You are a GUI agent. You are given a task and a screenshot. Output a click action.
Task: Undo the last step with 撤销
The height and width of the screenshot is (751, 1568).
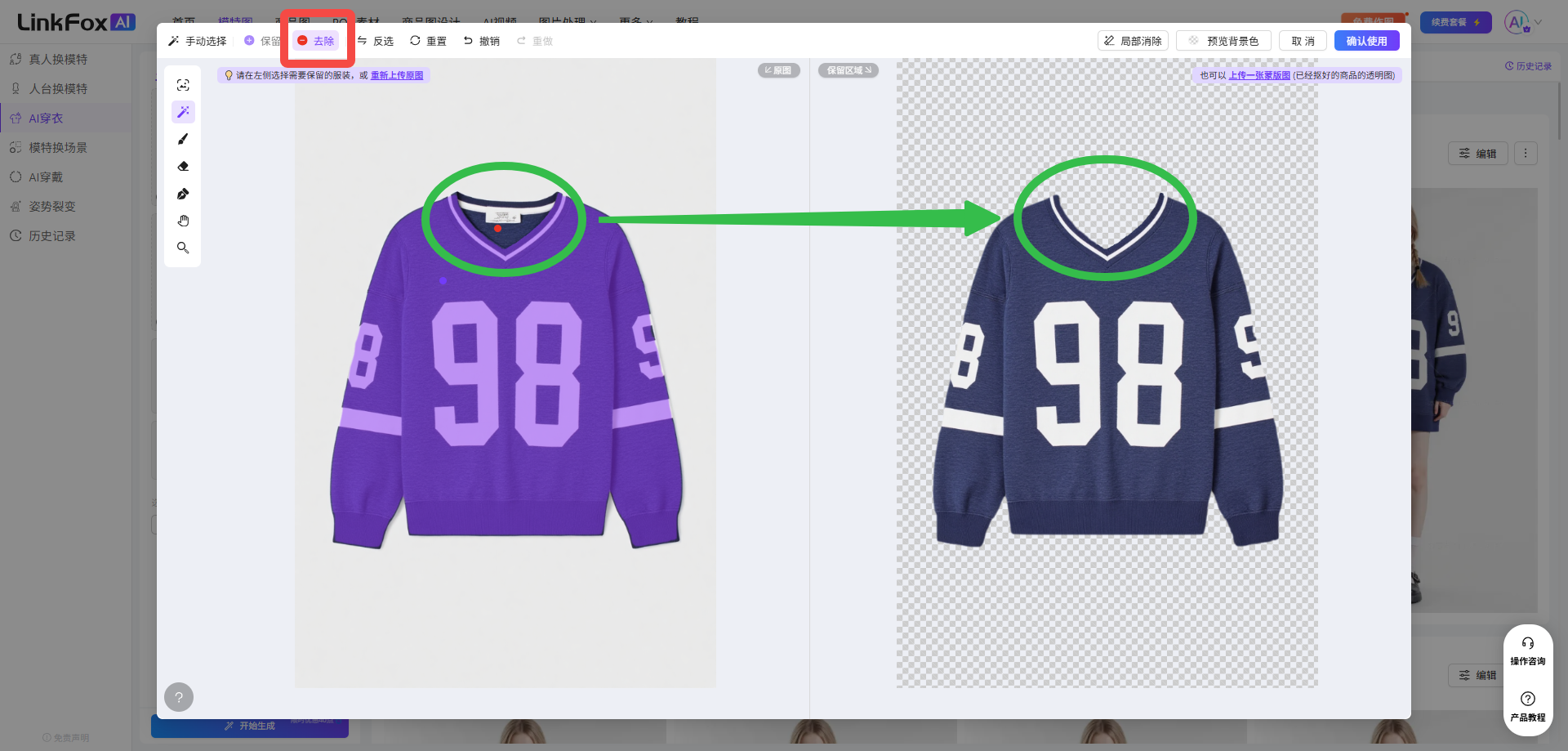pos(482,41)
